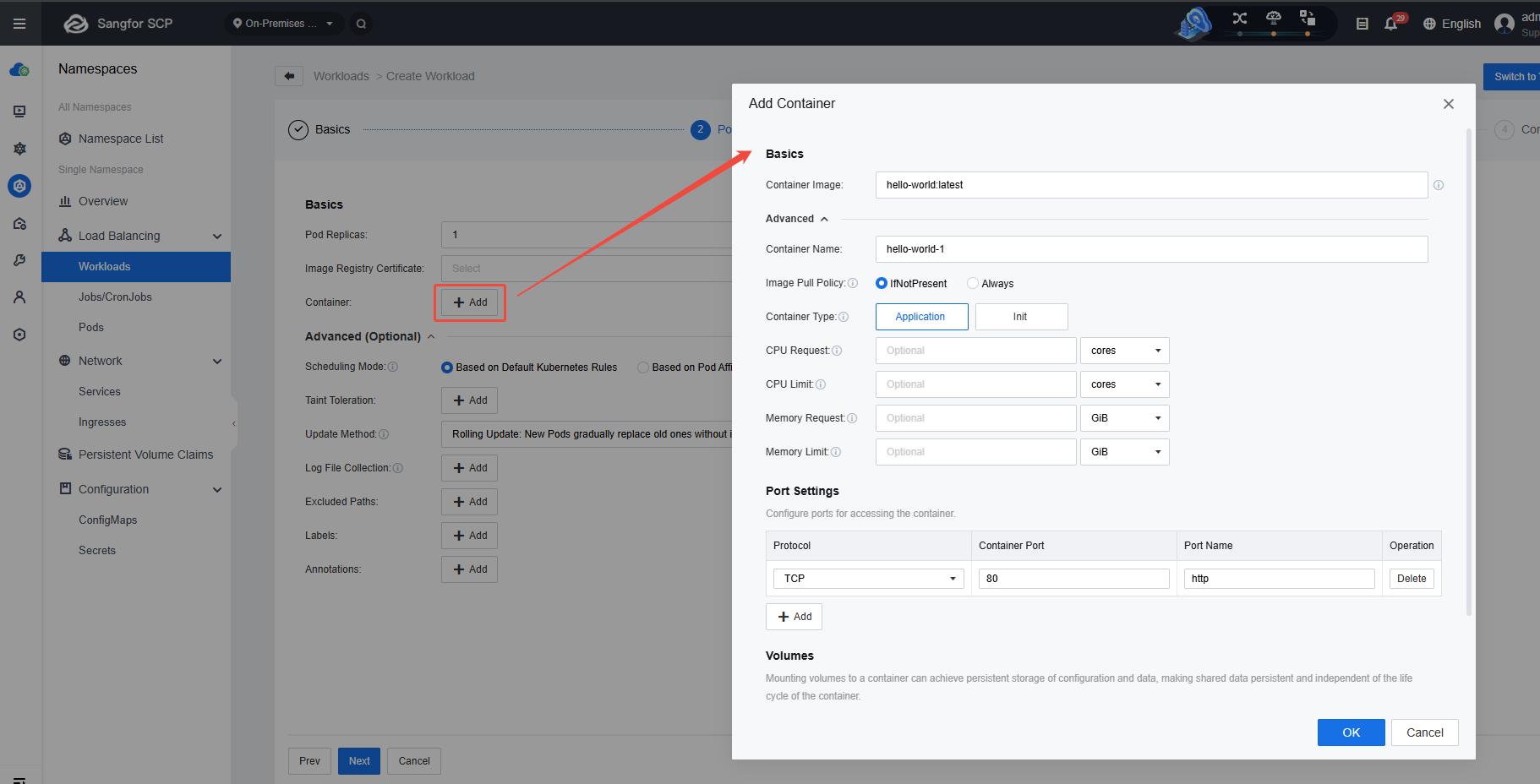Click info icon next to Image Pull Policy
The width and height of the screenshot is (1540, 784).
coord(853,283)
